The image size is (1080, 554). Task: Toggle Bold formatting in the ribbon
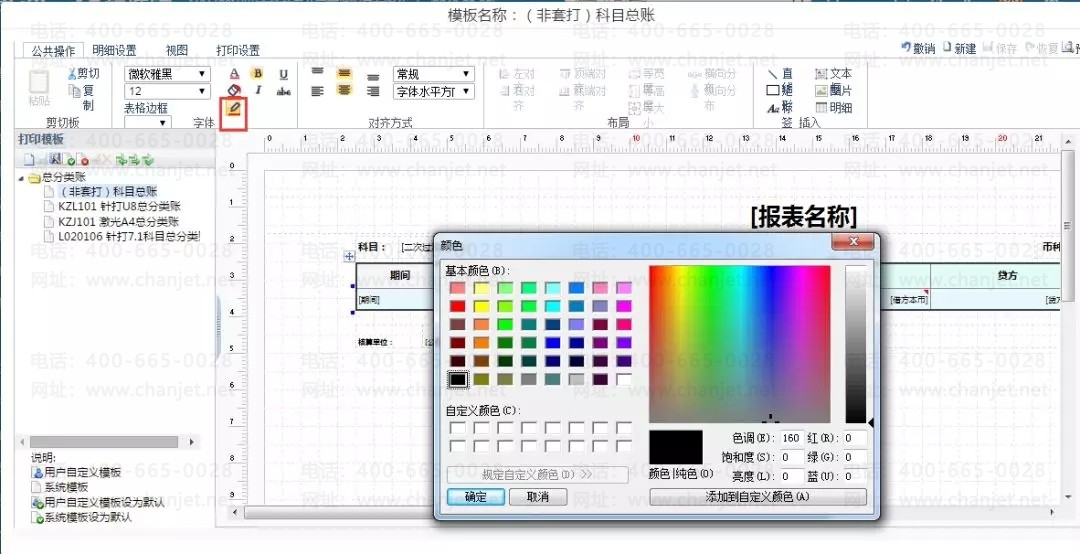pyautogui.click(x=258, y=74)
